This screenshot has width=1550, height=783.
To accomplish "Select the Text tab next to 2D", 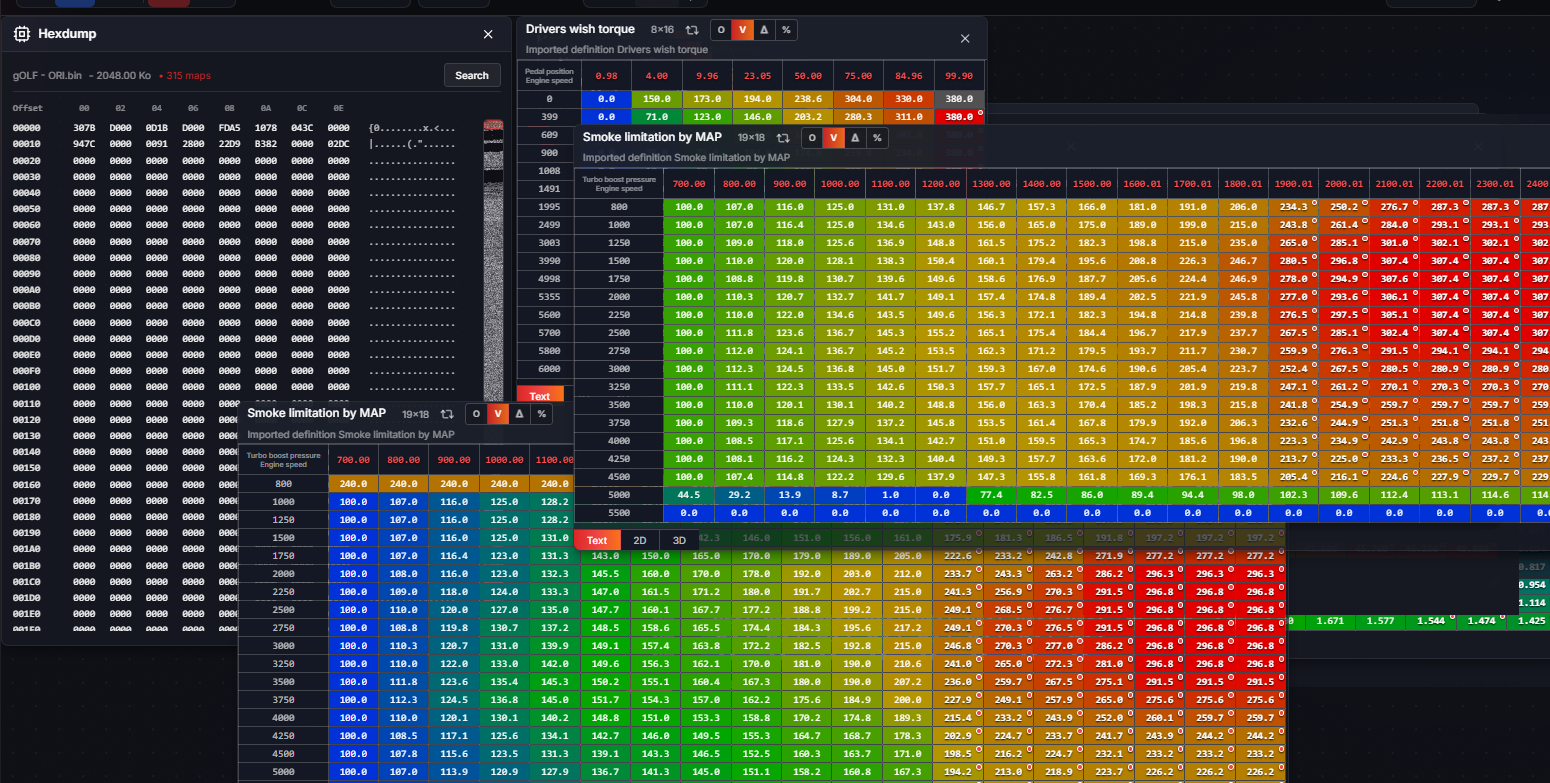I will click(x=597, y=540).
